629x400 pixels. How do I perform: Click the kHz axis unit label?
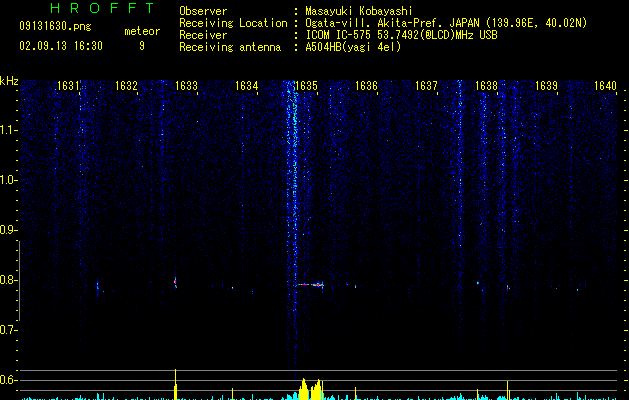point(9,81)
